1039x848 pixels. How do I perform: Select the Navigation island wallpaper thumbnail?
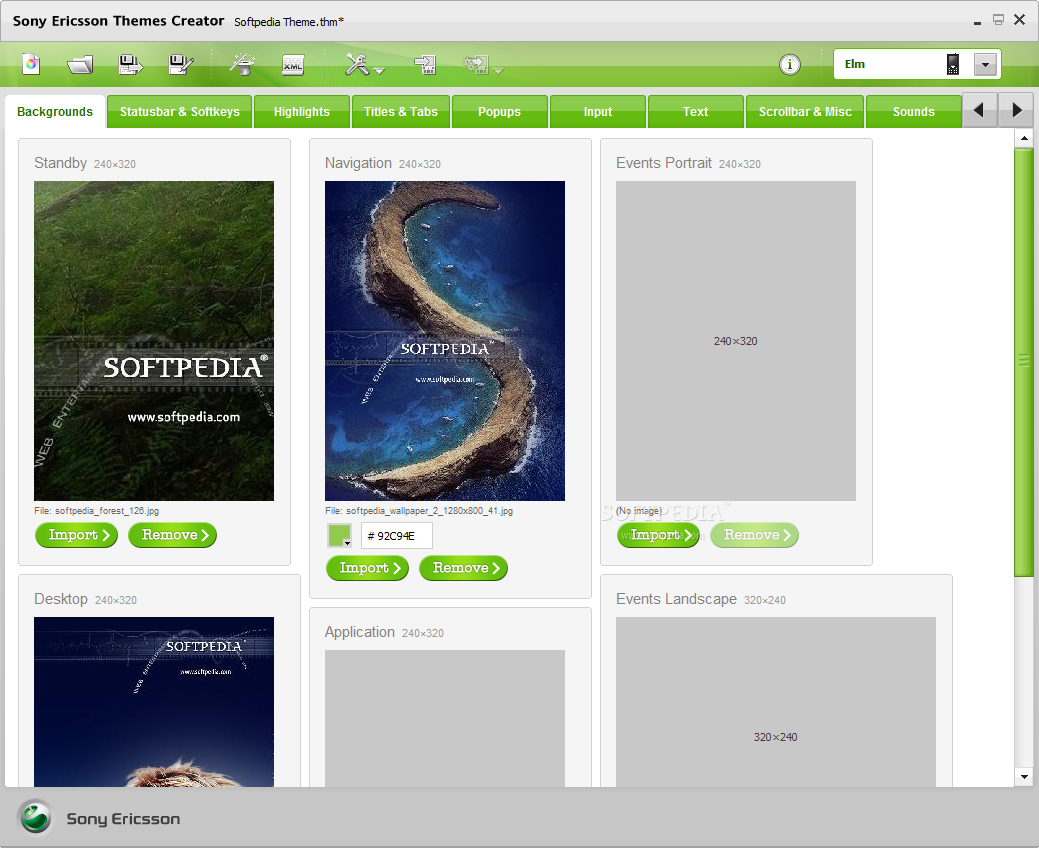(445, 341)
